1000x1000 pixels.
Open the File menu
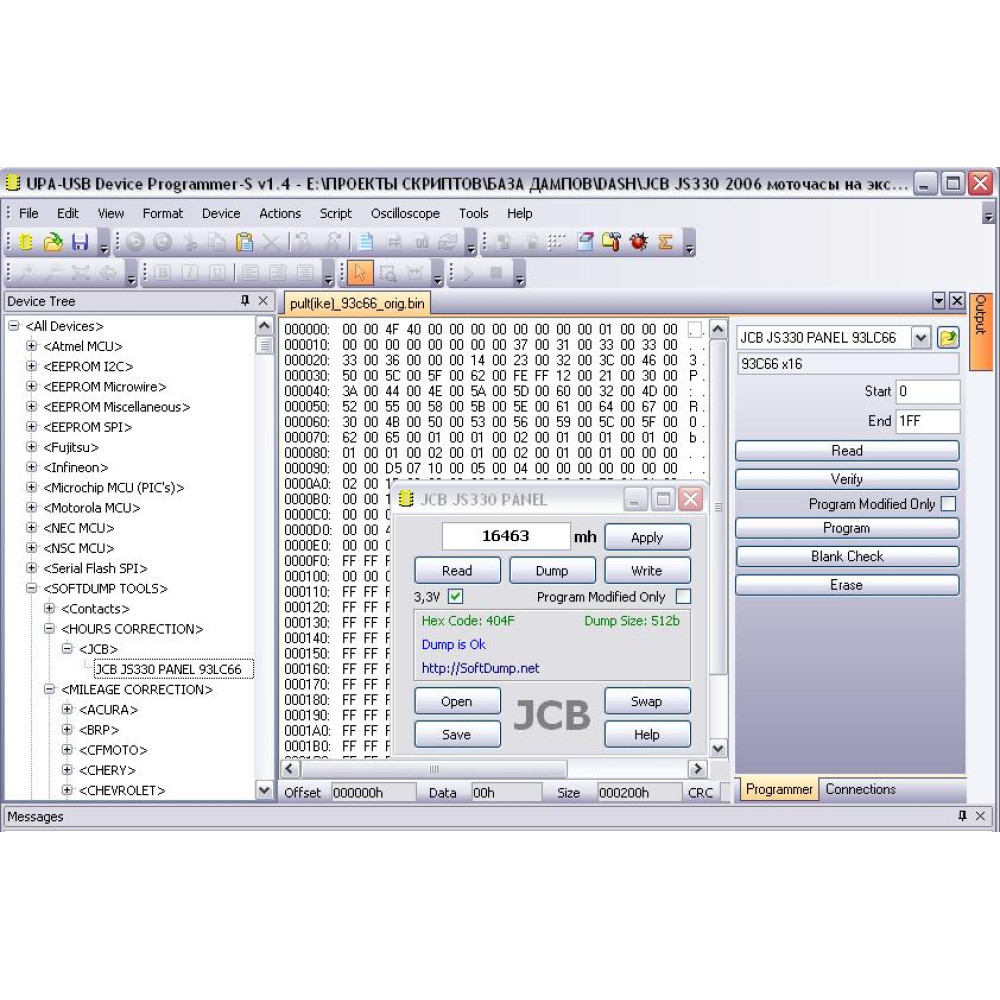(x=29, y=213)
